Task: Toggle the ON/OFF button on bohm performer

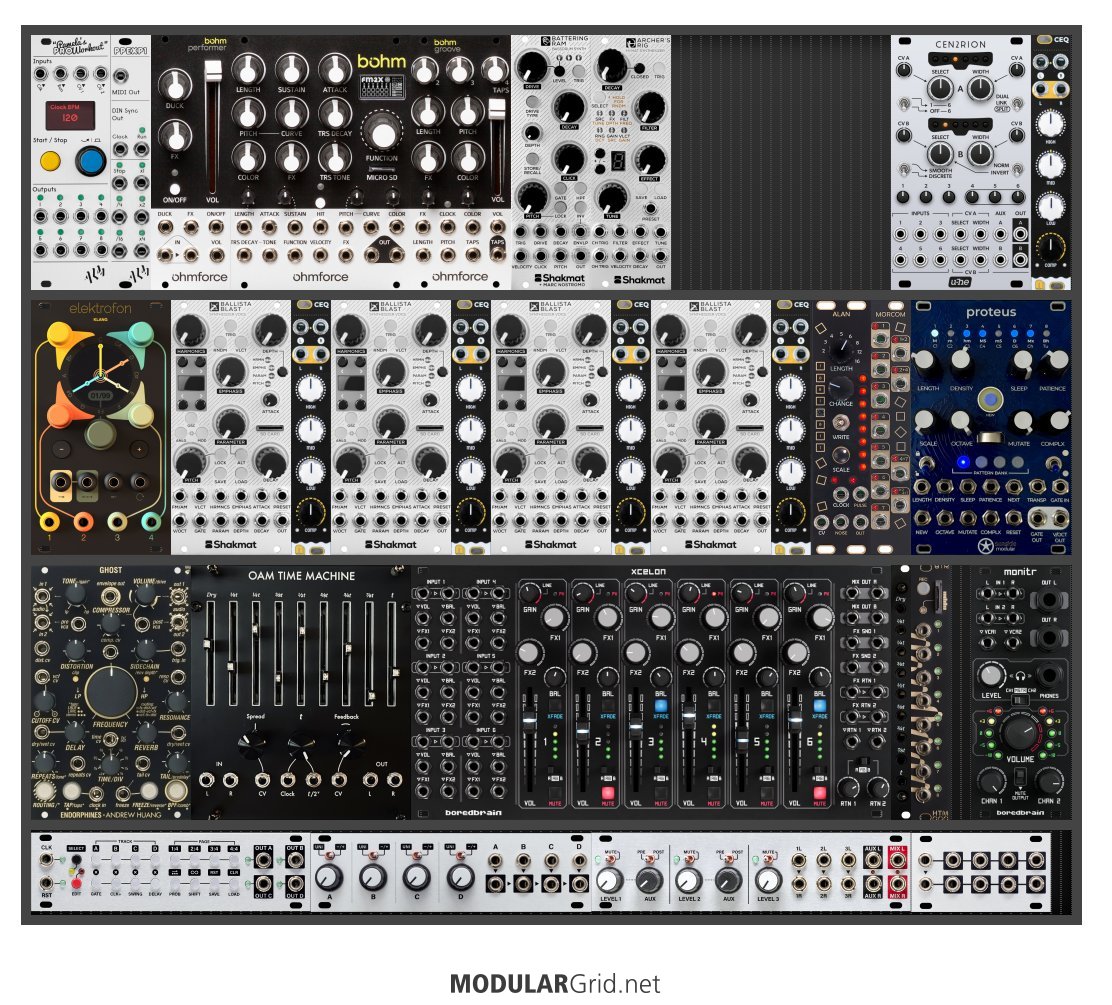Action: click(x=175, y=191)
